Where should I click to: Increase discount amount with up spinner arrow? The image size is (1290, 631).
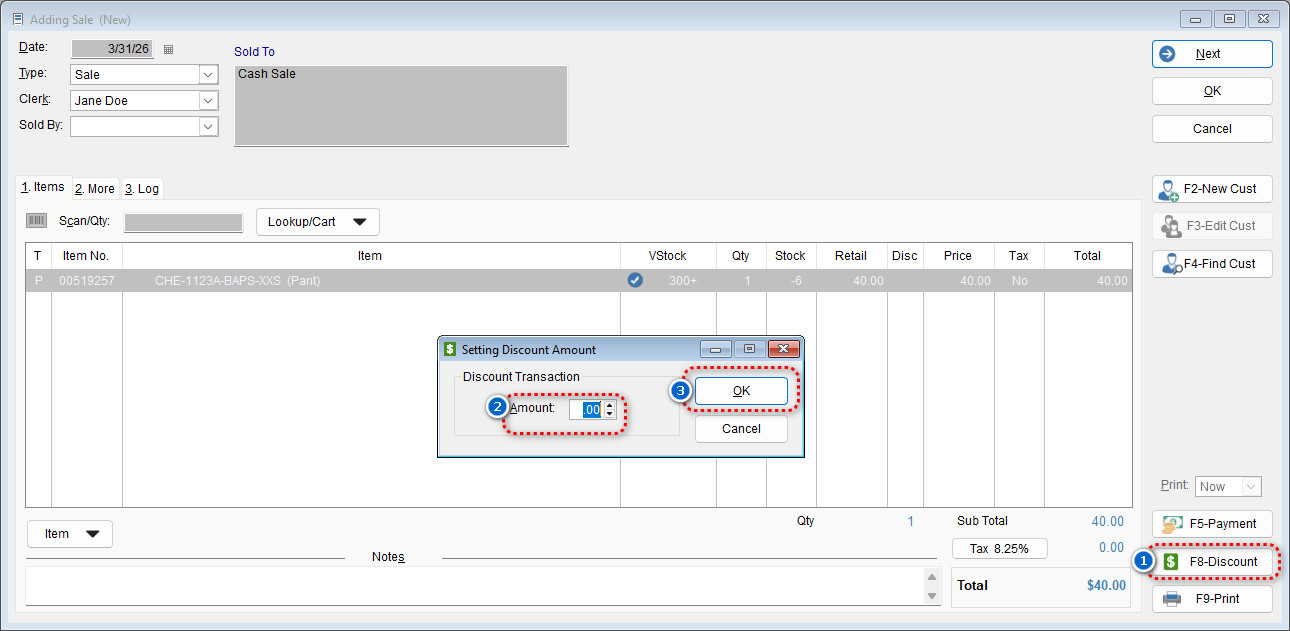click(610, 405)
